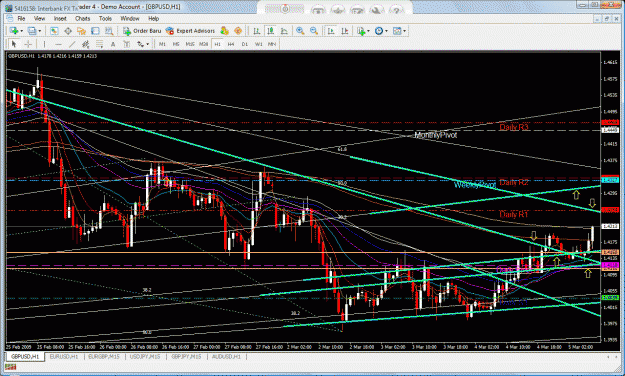Click the Templates icon
The width and height of the screenshot is (625, 376).
pos(397,31)
